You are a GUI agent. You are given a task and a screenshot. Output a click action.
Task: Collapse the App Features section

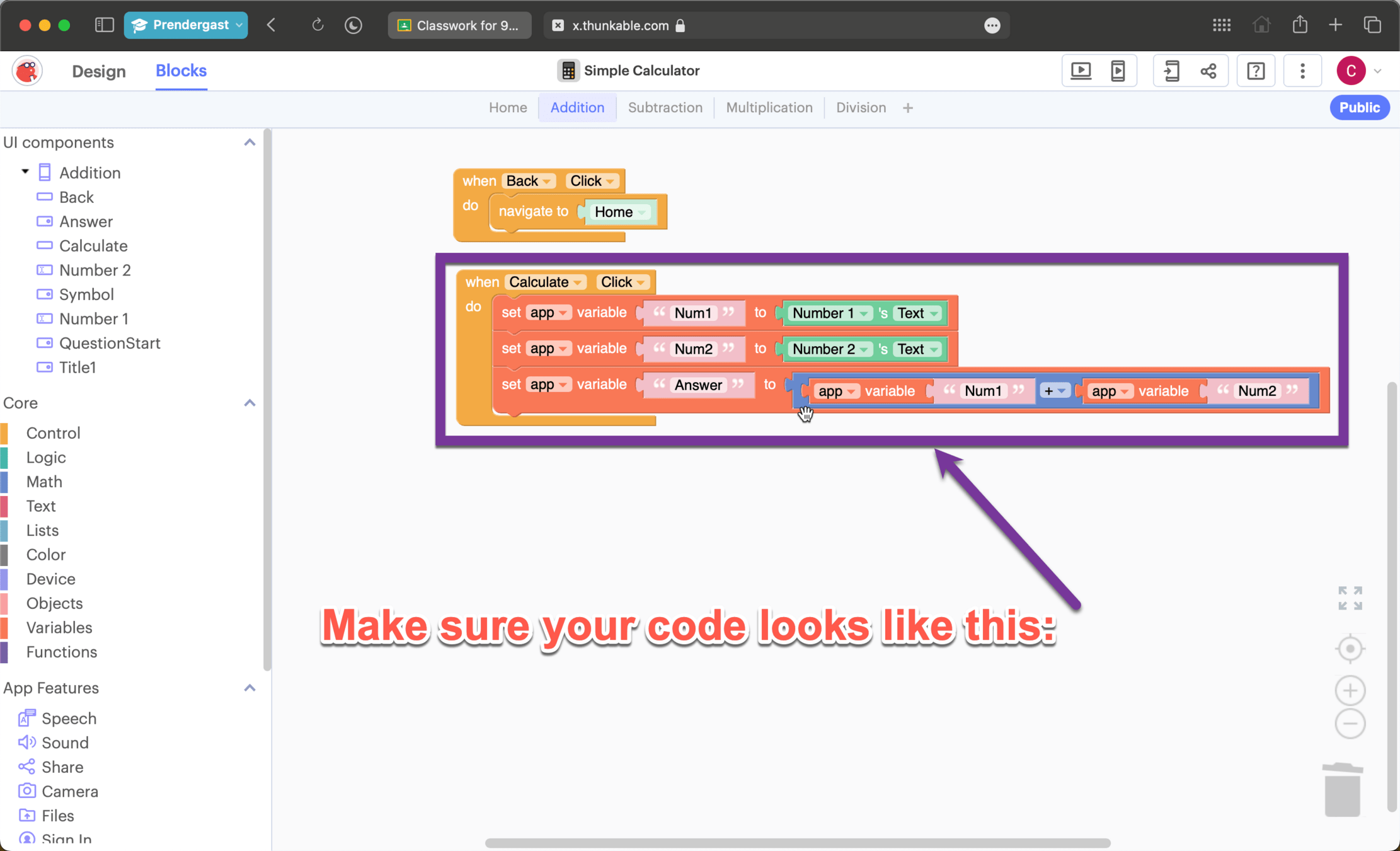250,688
